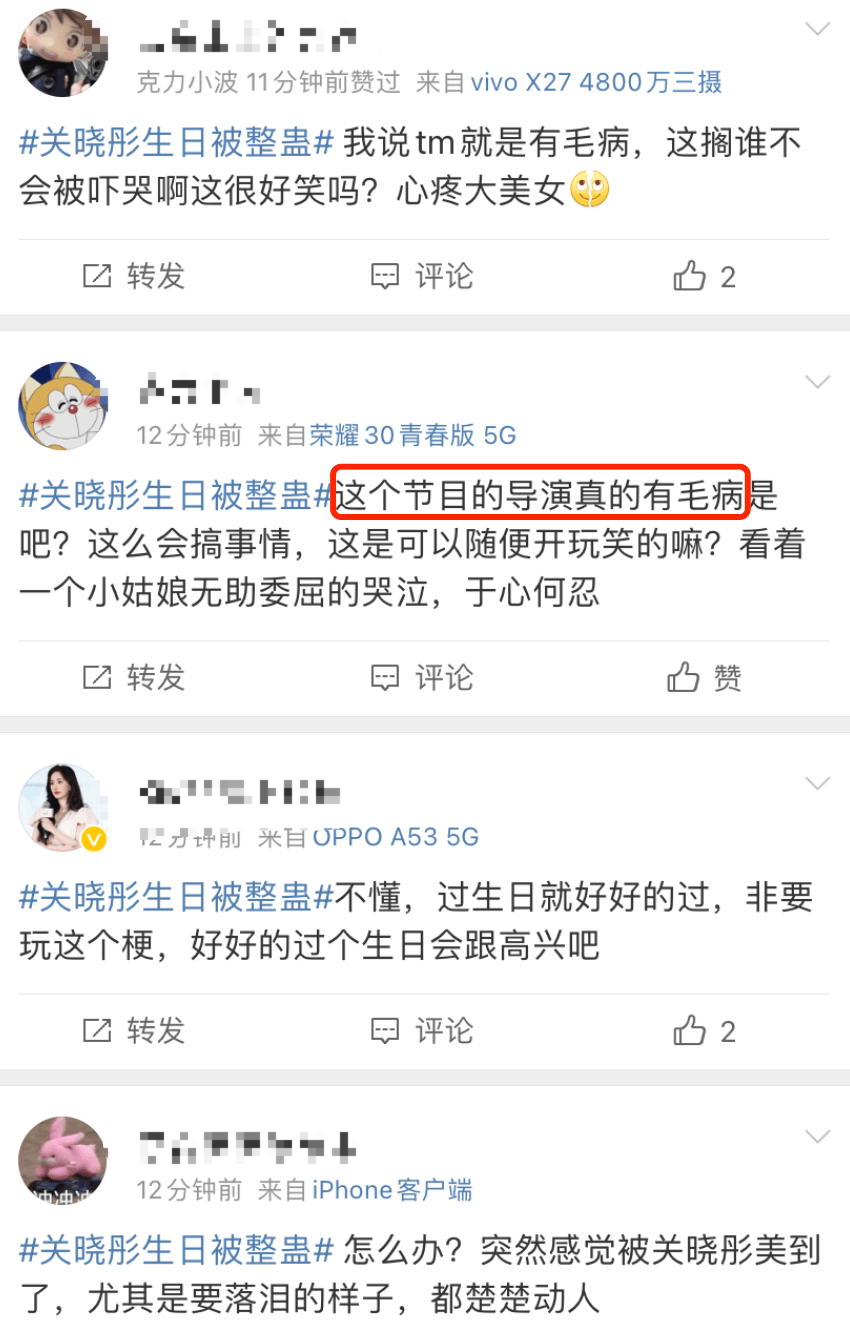Open hashtag #关晓彤生日被整蛊# in the last post
This screenshot has width=850, height=1338.
(176, 1250)
